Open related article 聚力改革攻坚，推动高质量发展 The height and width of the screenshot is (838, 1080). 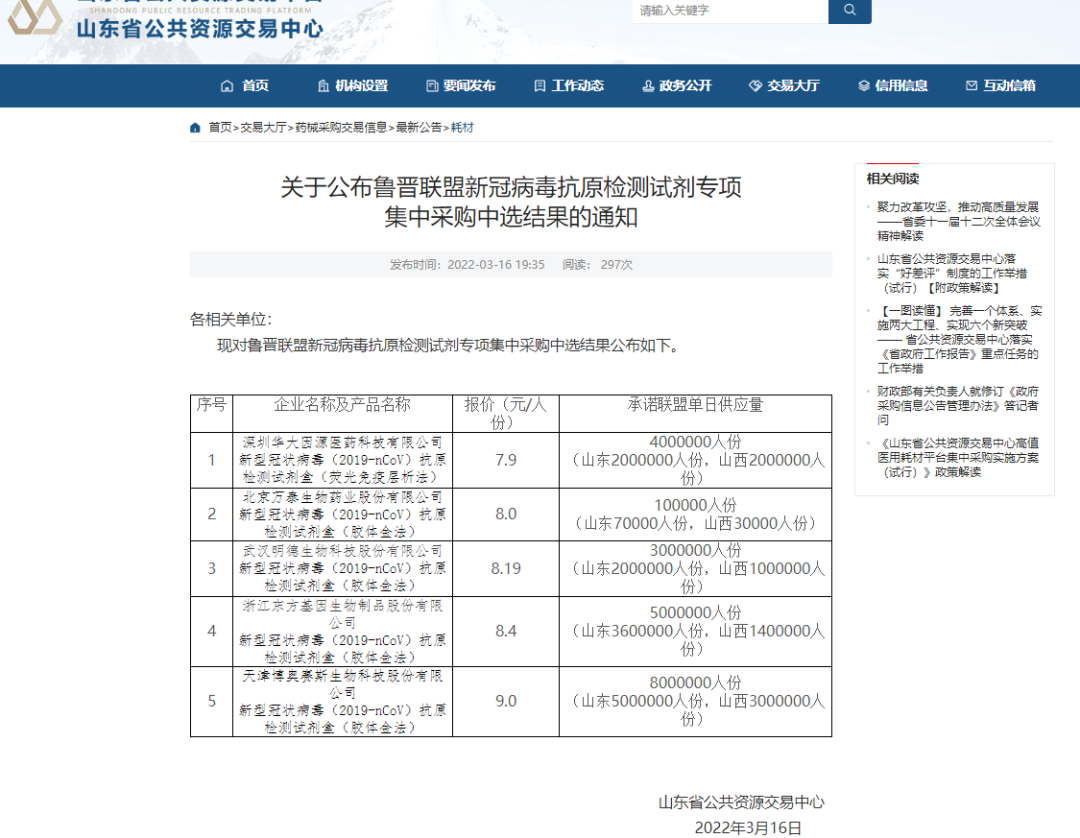point(958,221)
